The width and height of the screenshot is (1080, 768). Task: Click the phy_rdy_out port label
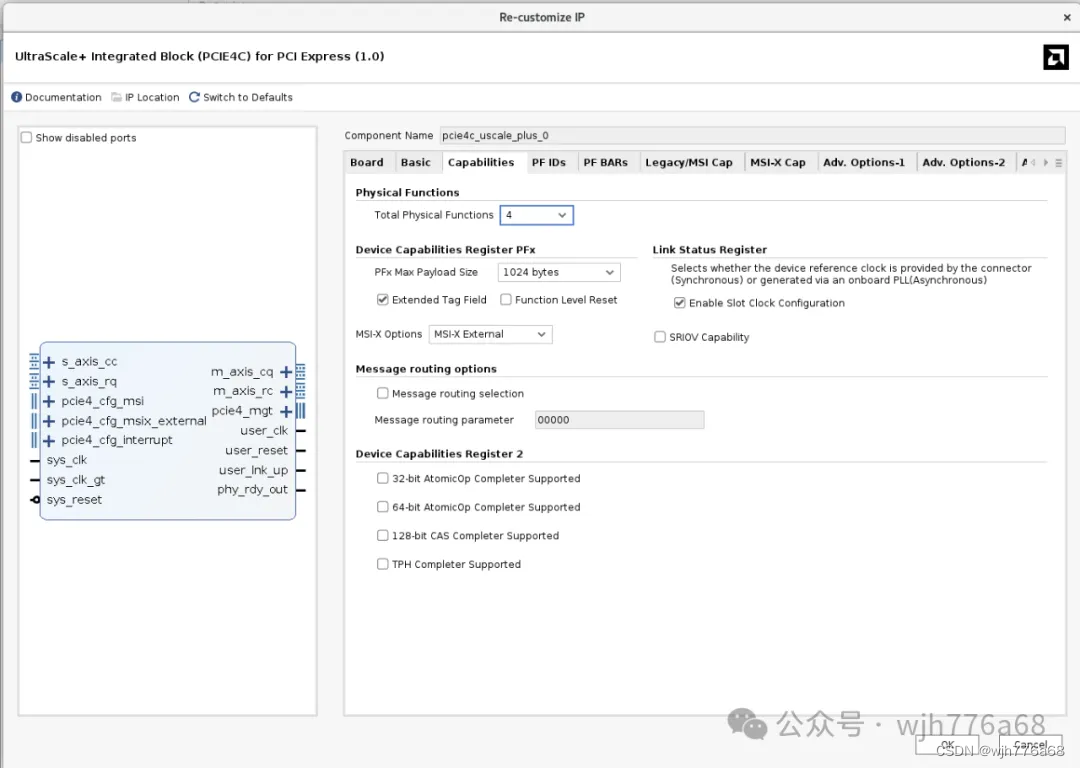[252, 490]
